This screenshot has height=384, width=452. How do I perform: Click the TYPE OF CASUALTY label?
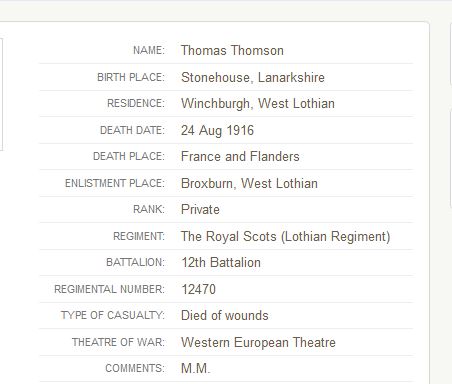pos(113,315)
